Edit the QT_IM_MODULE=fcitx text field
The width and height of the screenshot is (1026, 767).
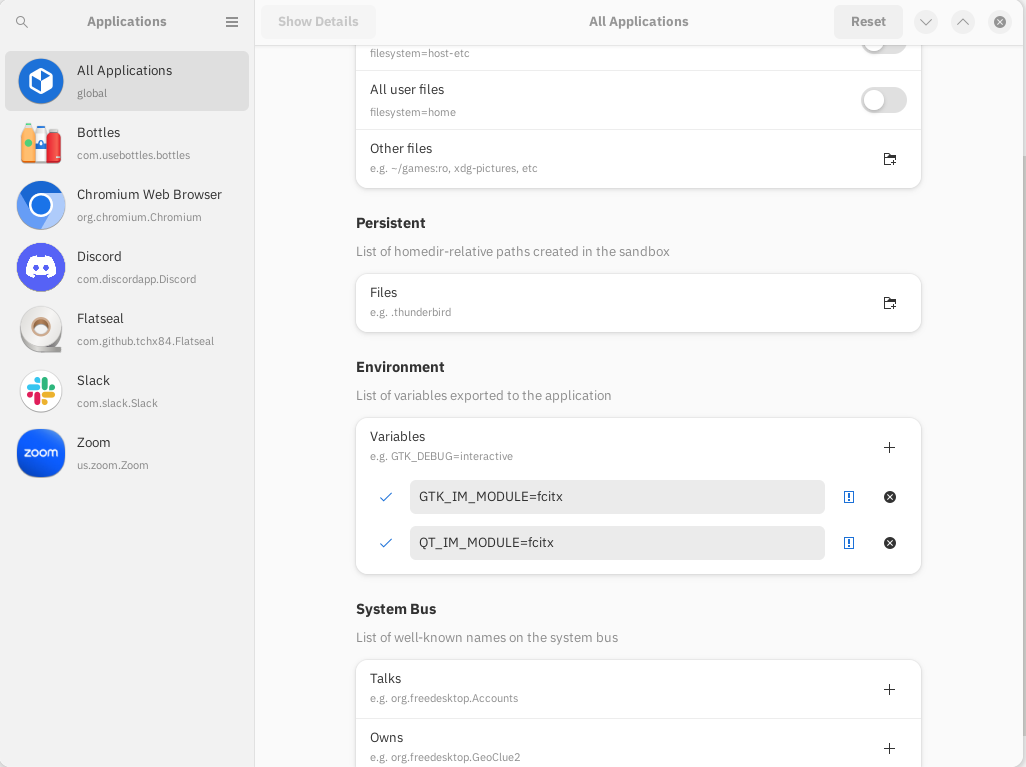617,543
